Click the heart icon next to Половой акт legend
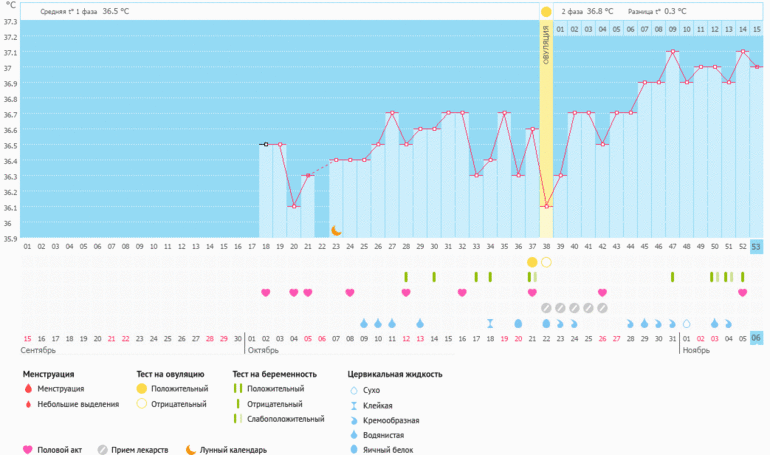The height and width of the screenshot is (455, 770). [x=27, y=450]
